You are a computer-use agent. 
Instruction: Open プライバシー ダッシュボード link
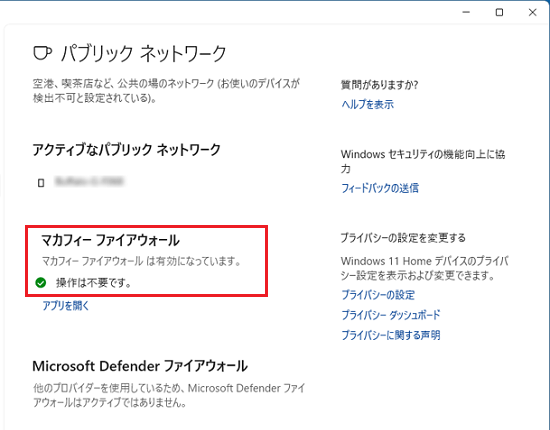pyautogui.click(x=390, y=315)
